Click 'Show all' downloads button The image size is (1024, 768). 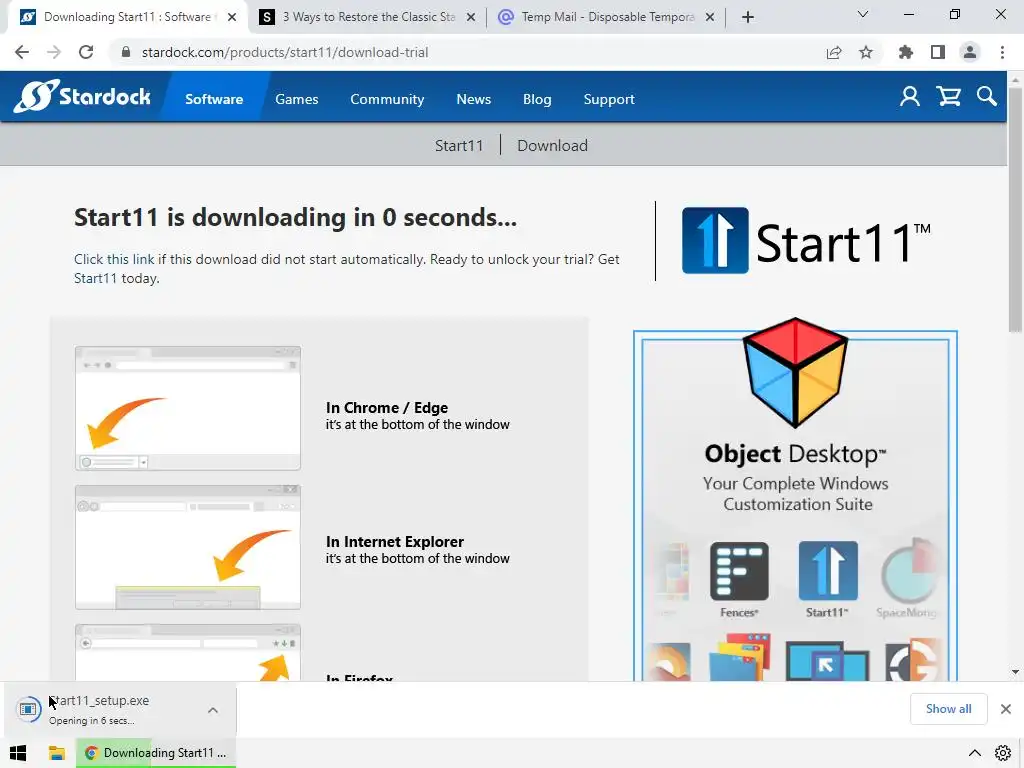[x=948, y=709]
